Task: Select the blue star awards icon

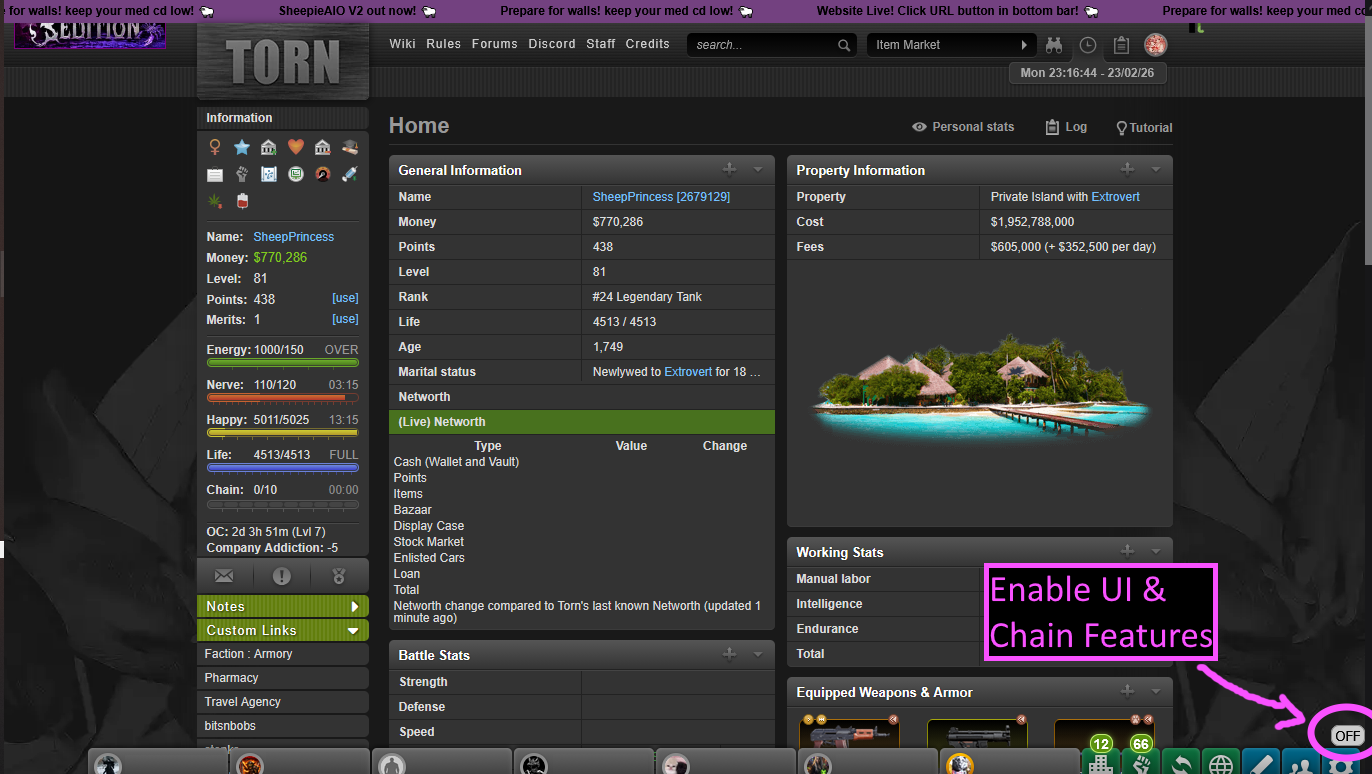Action: click(242, 146)
